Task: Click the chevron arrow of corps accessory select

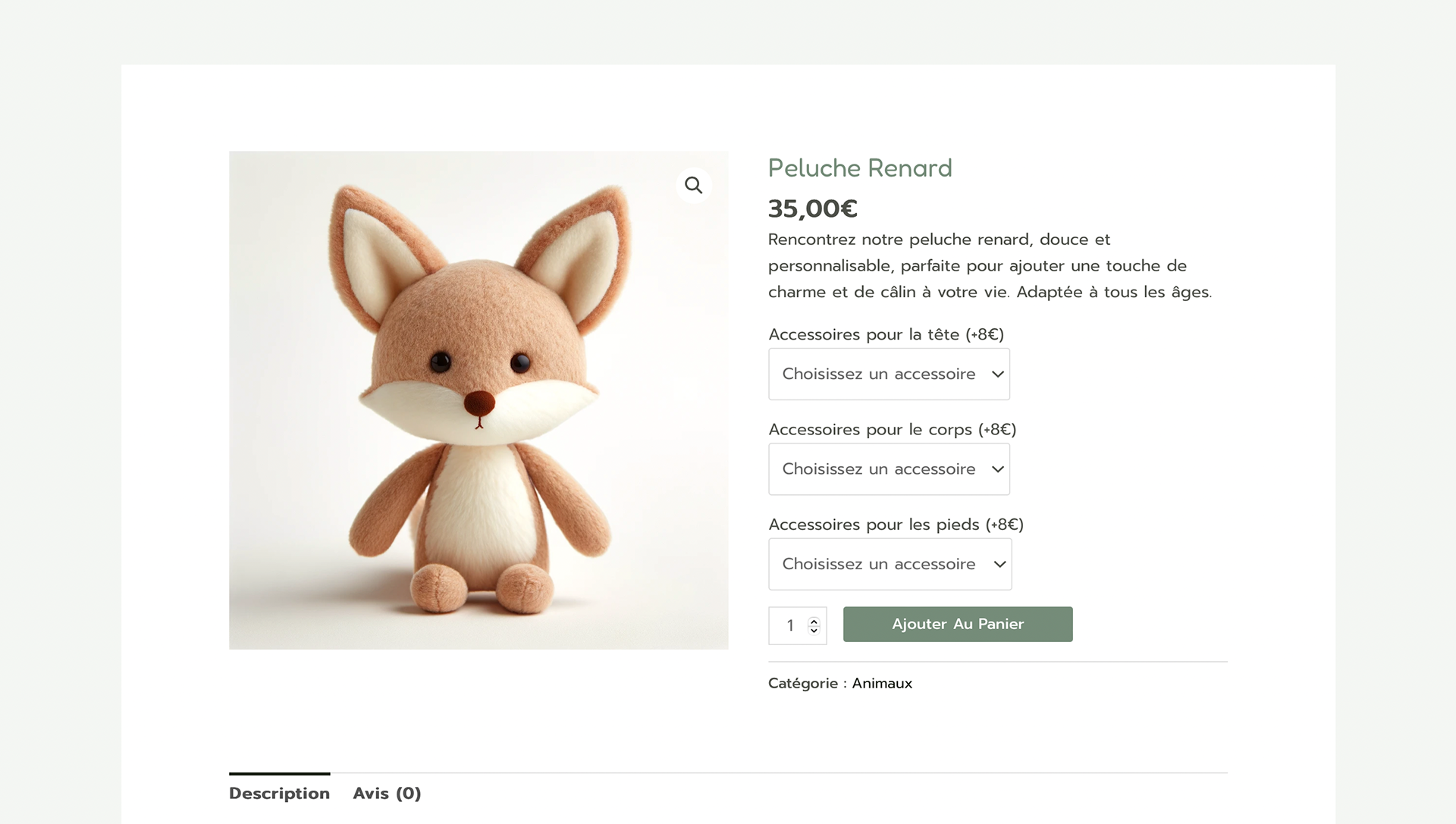Action: tap(998, 469)
